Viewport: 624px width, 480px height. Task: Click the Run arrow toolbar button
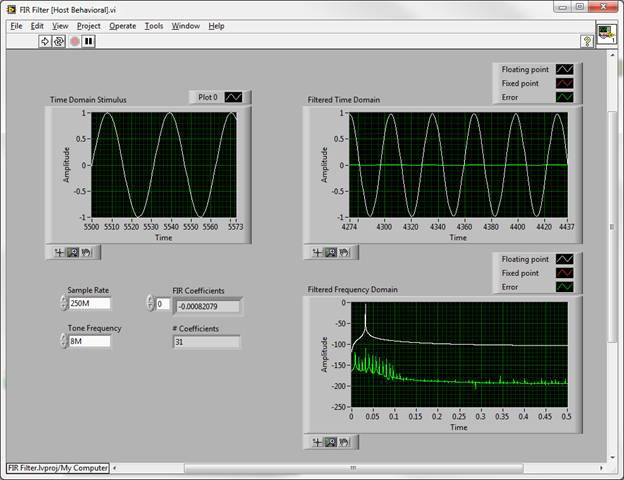point(45,41)
